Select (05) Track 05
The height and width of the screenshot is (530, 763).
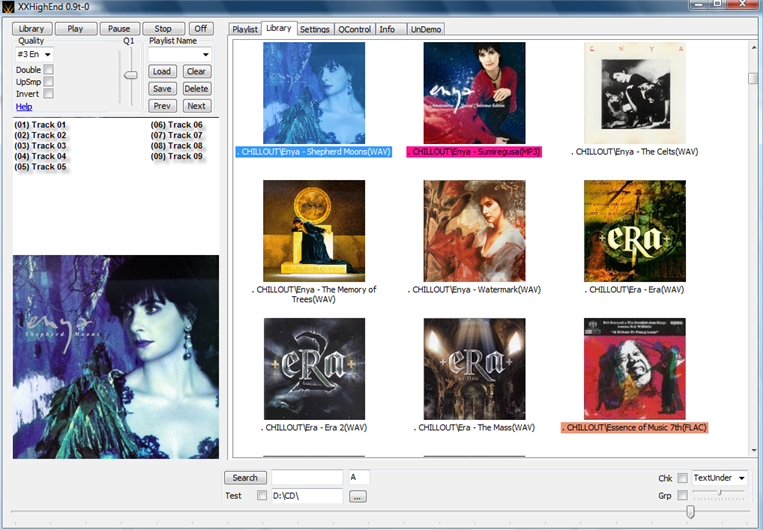40,167
